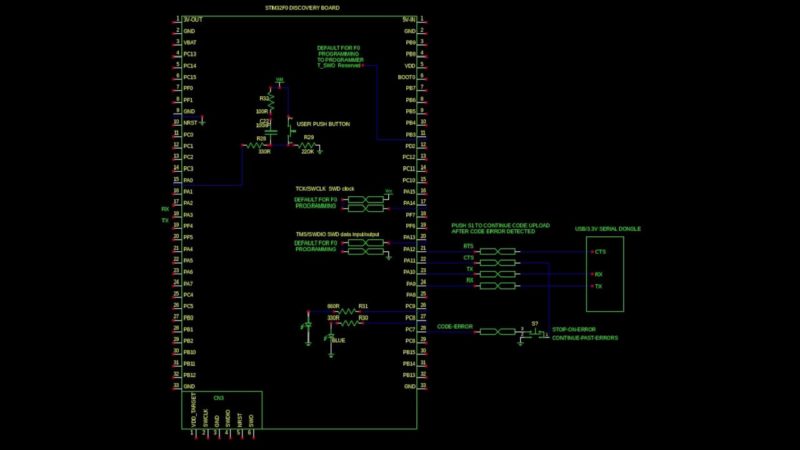
Task: Select the BLUE label next to the LED
Action: click(x=338, y=340)
